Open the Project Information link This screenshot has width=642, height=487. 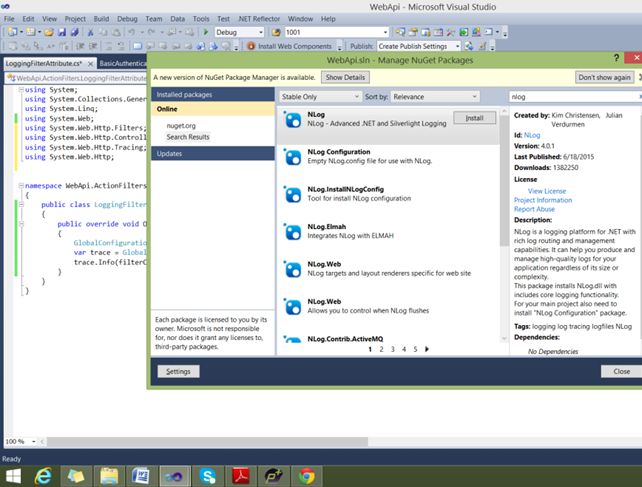click(543, 200)
